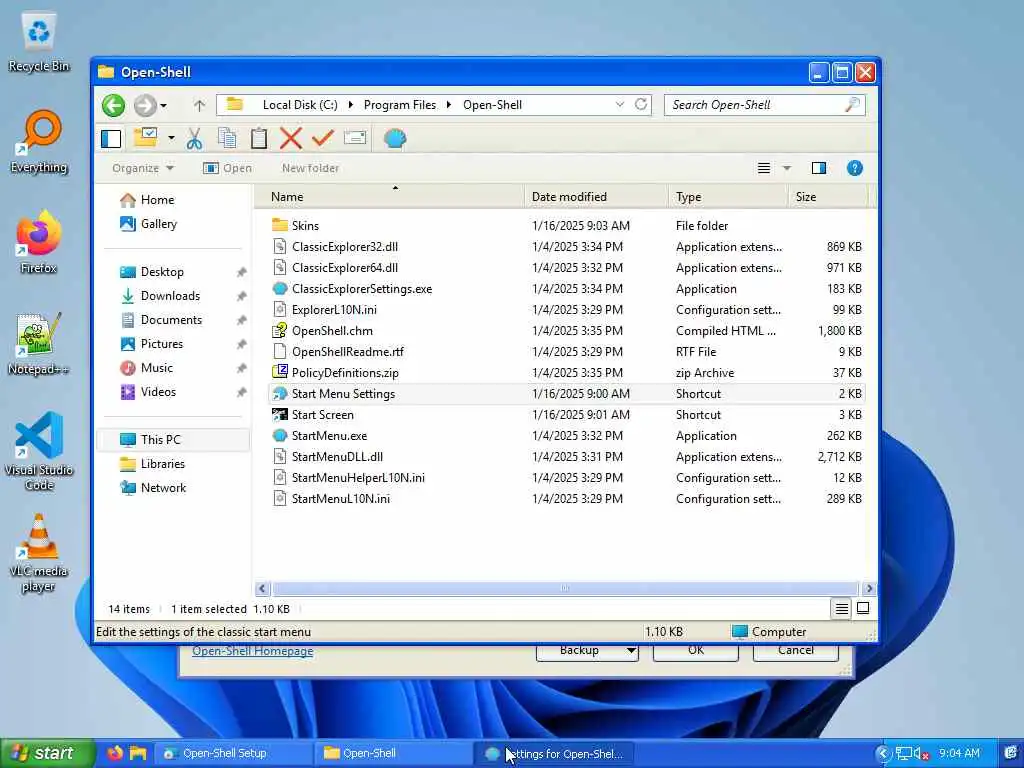Open the Organize menu
This screenshot has width=1024, height=768.
tap(143, 168)
